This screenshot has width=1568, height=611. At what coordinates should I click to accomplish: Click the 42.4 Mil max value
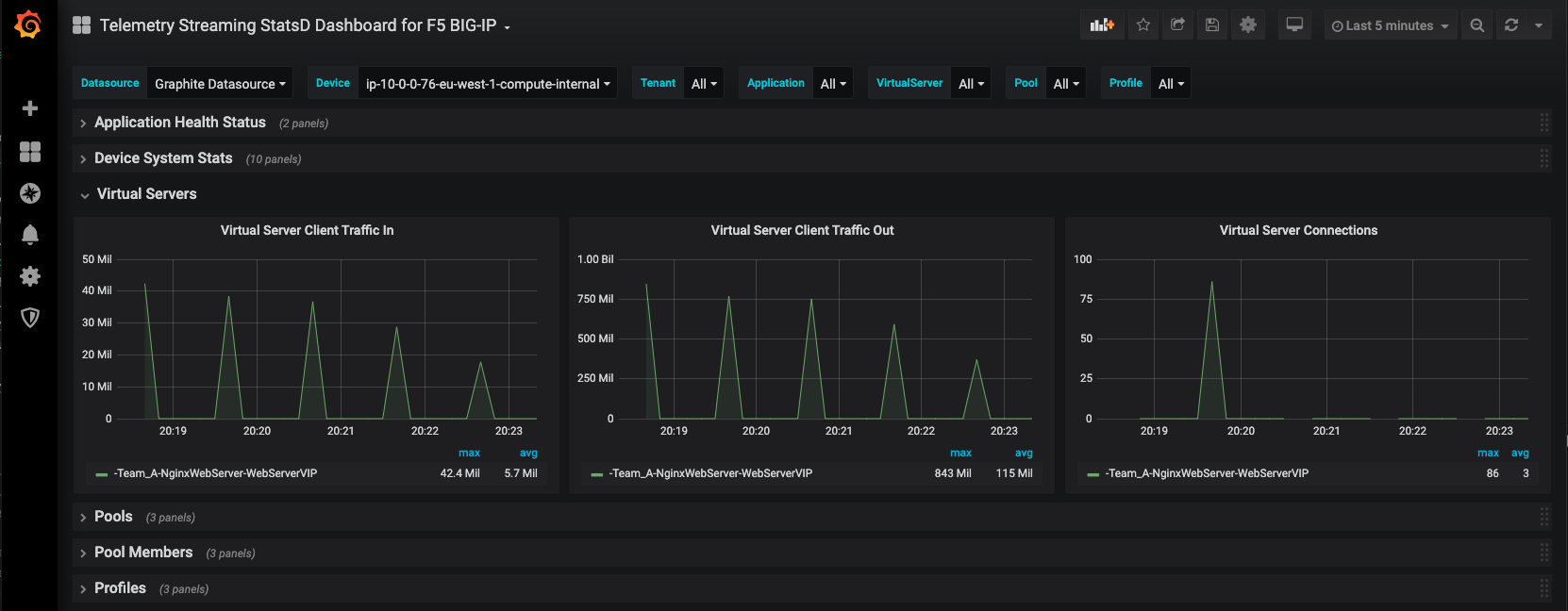459,473
